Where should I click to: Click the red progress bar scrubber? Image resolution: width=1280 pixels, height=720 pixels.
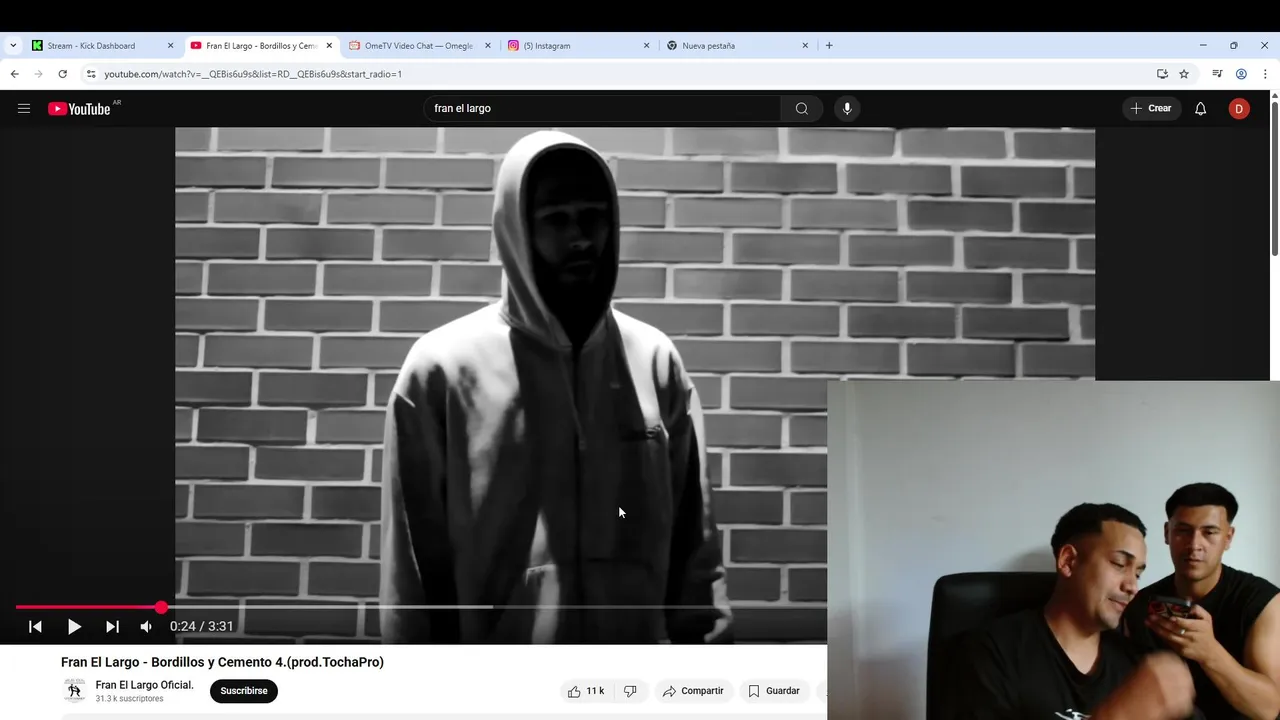coord(161,607)
